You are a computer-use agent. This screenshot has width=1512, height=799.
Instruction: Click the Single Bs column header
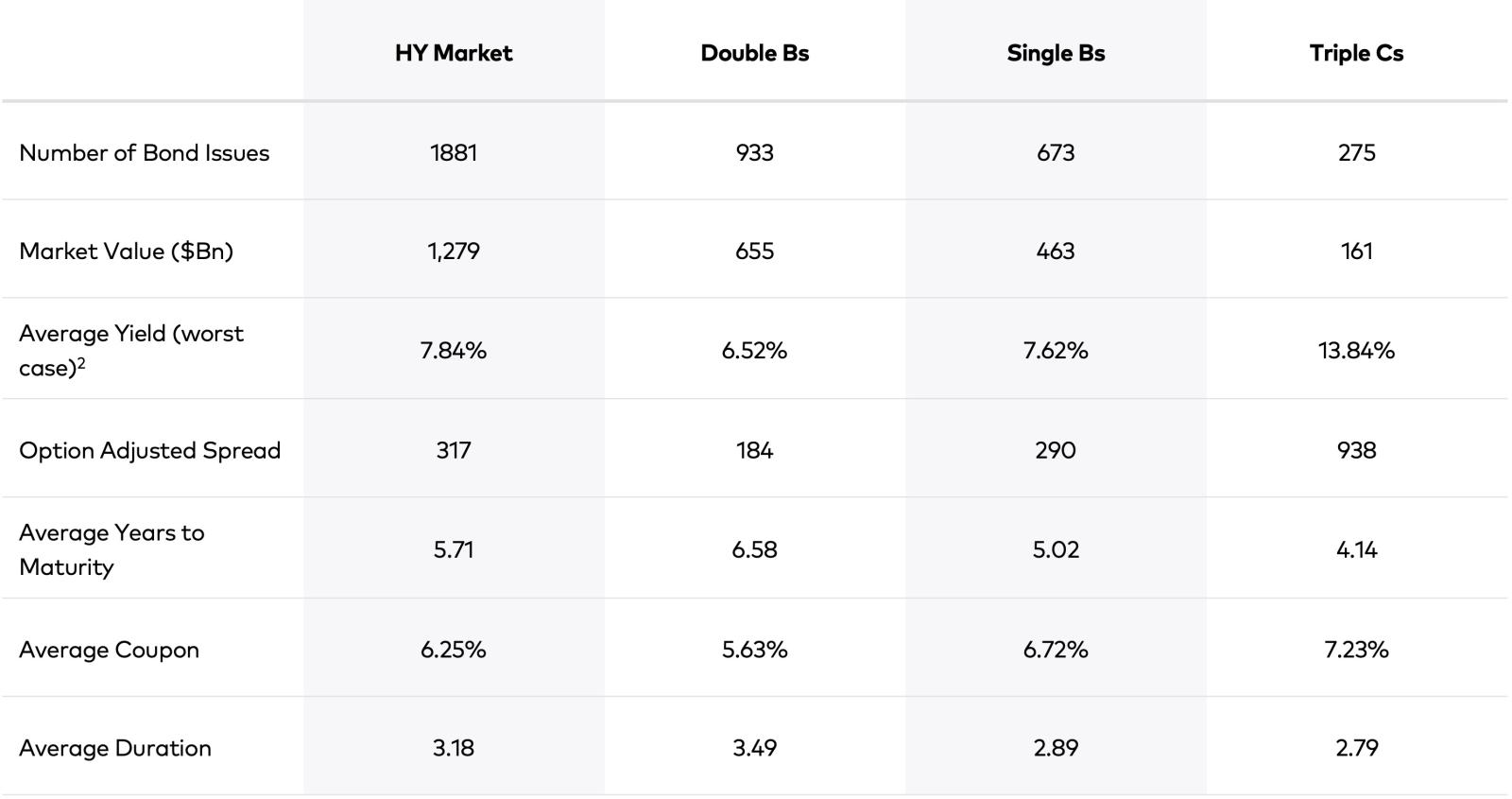pyautogui.click(x=1056, y=53)
